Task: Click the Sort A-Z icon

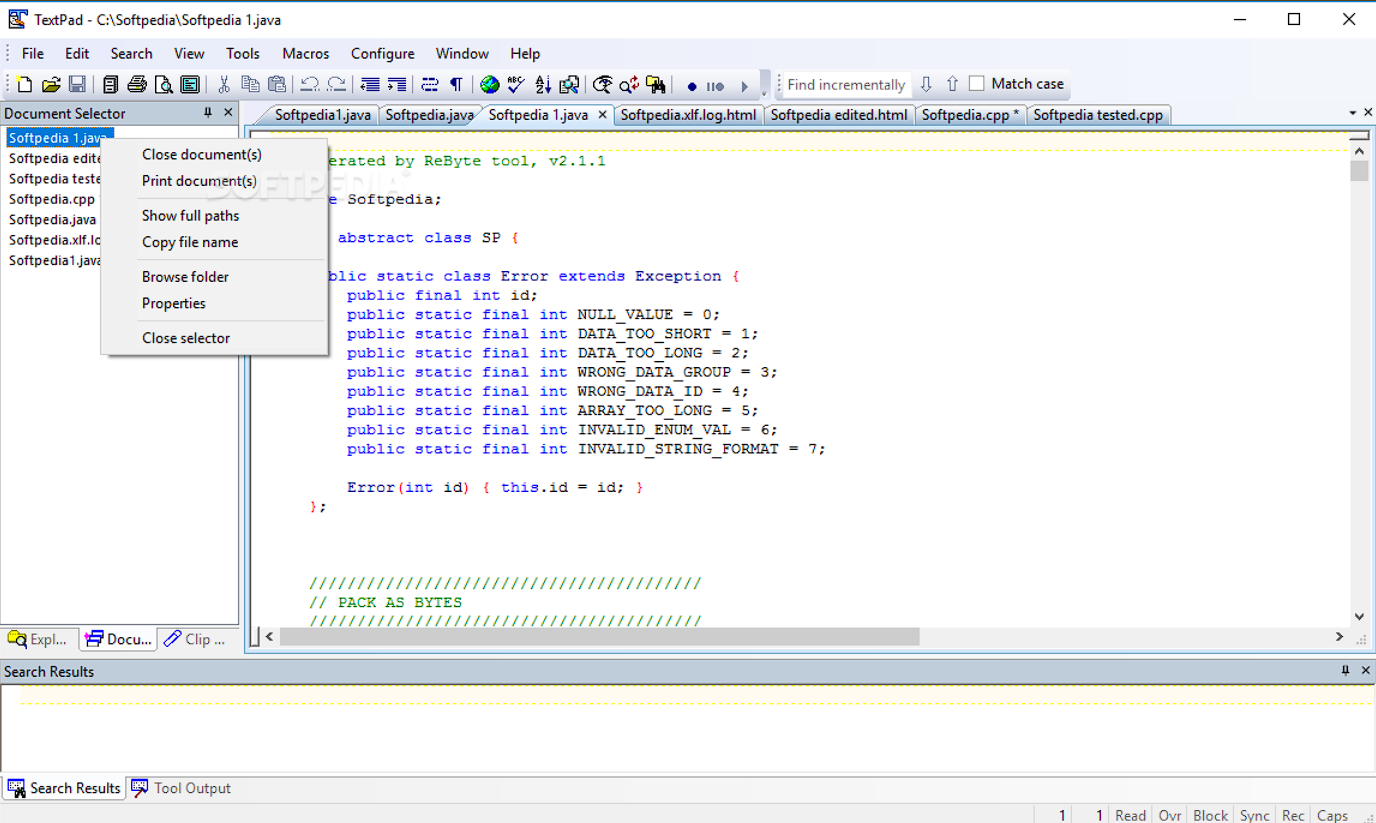Action: tap(543, 85)
